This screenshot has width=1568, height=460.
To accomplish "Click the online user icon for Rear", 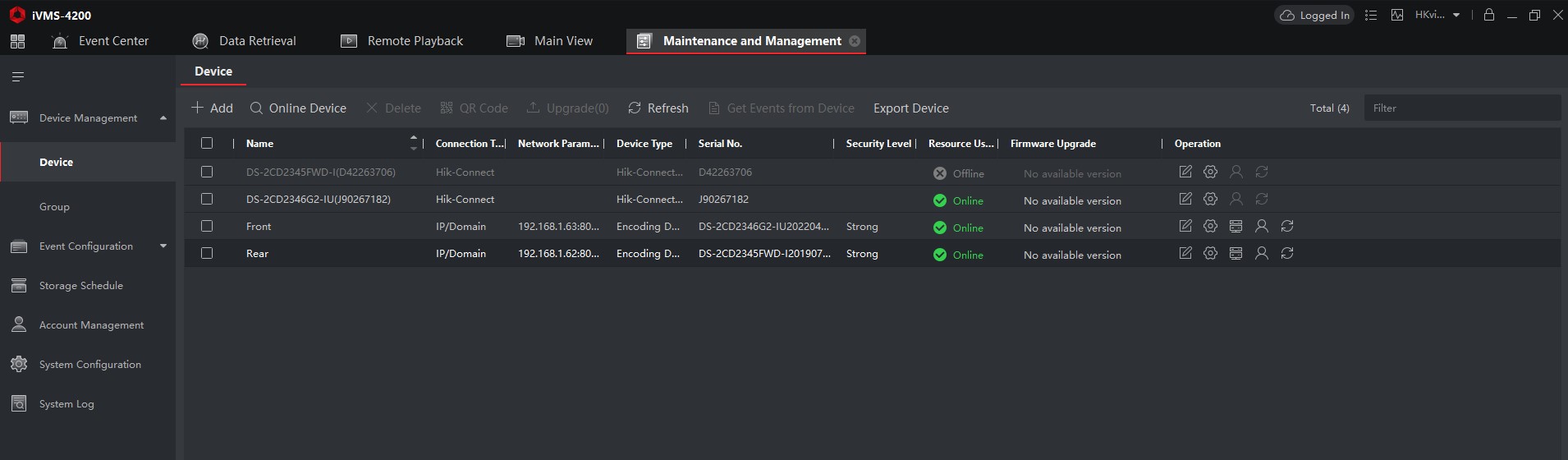I will click(x=1261, y=253).
